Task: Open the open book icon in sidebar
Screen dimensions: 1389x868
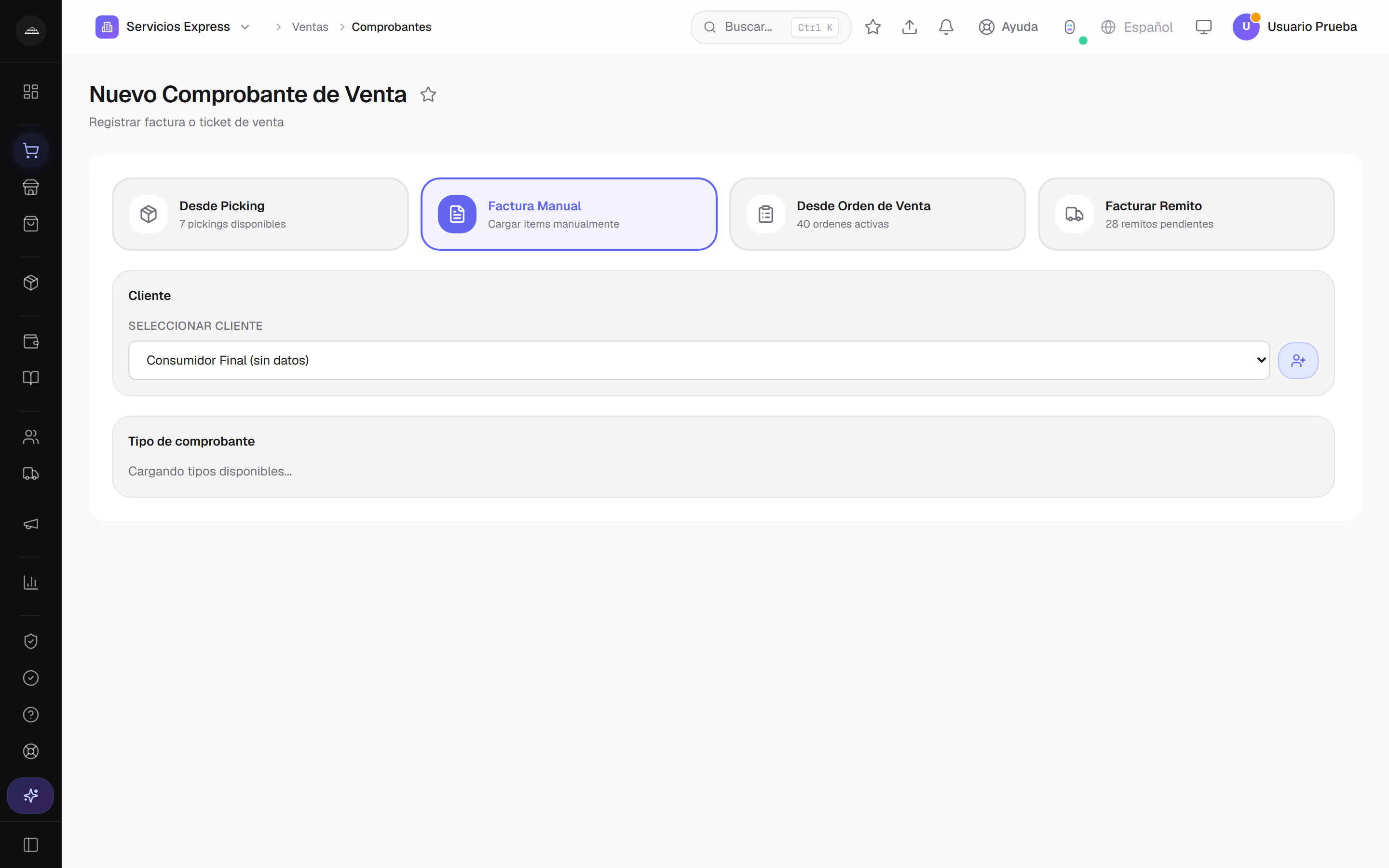Action: coord(30,378)
